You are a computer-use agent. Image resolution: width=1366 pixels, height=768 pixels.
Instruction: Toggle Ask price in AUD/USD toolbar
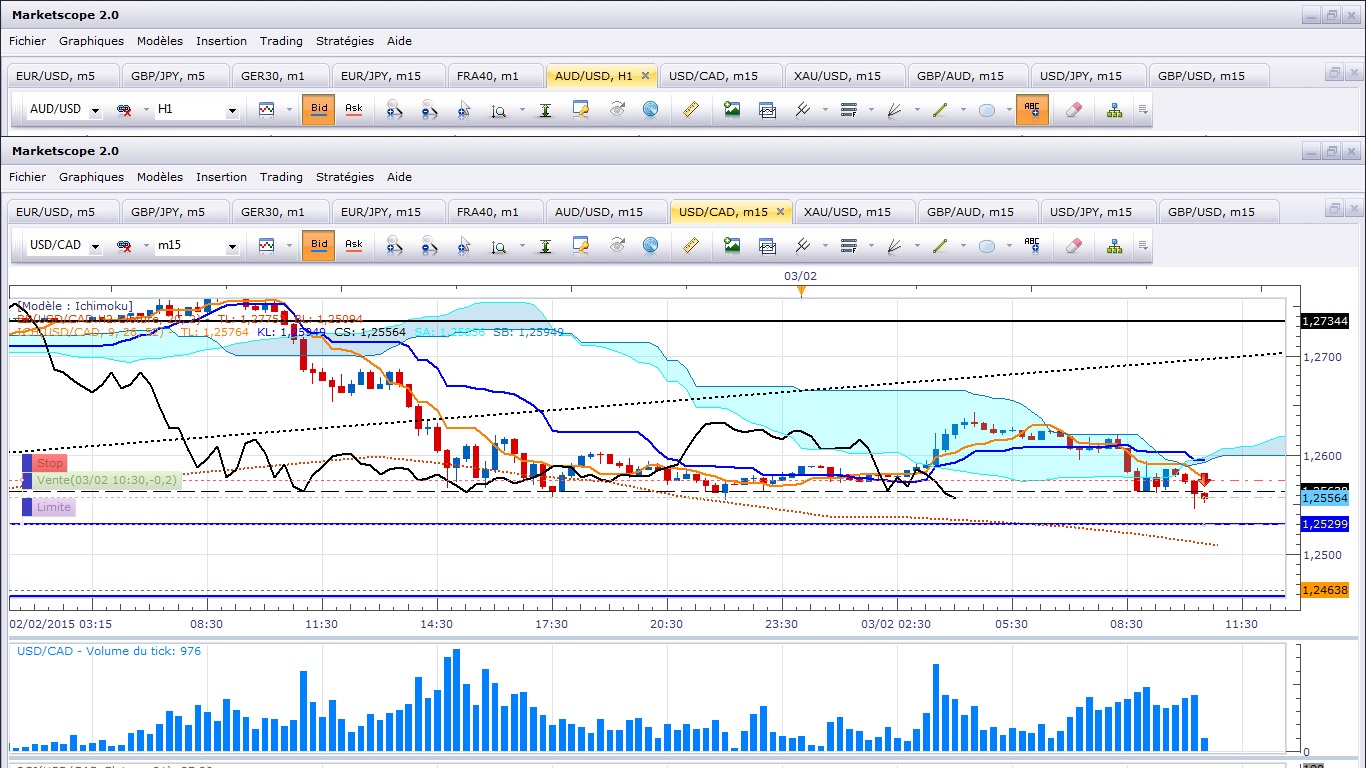pyautogui.click(x=354, y=109)
